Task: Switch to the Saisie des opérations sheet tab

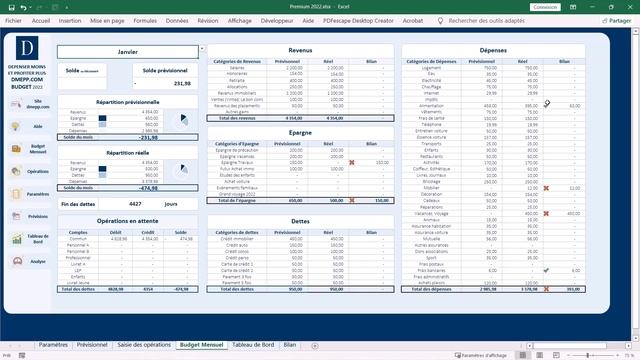Action: click(144, 345)
